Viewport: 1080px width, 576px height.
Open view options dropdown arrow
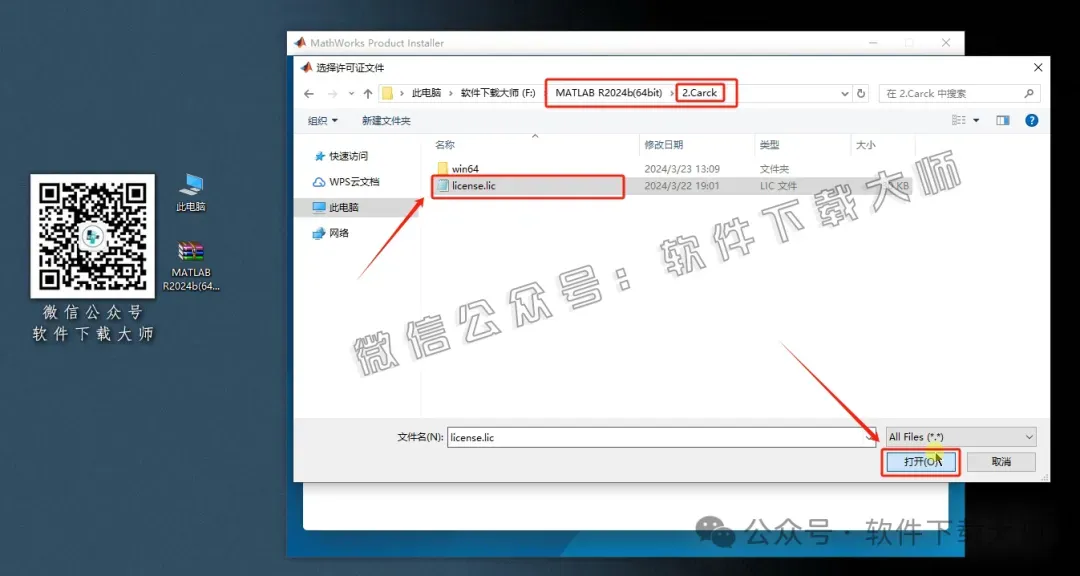[x=976, y=121]
